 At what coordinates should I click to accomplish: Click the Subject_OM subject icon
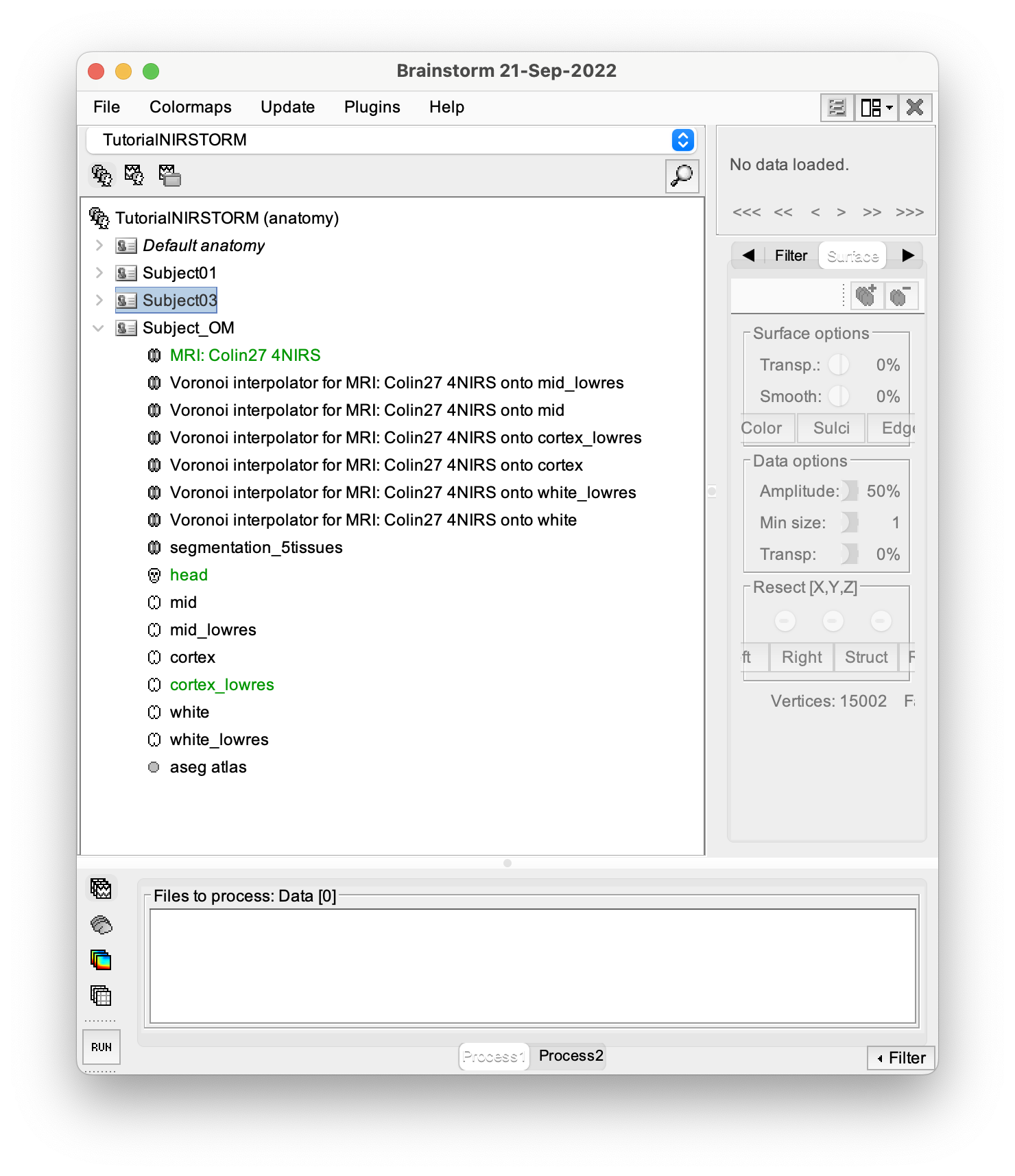click(x=126, y=328)
